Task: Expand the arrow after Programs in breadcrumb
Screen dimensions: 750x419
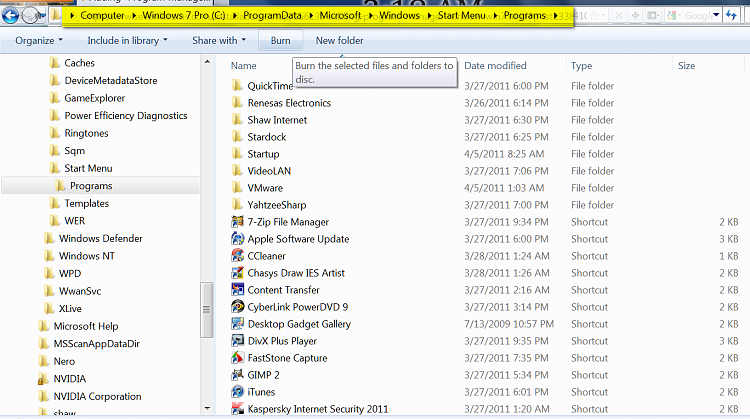Action: 555,16
